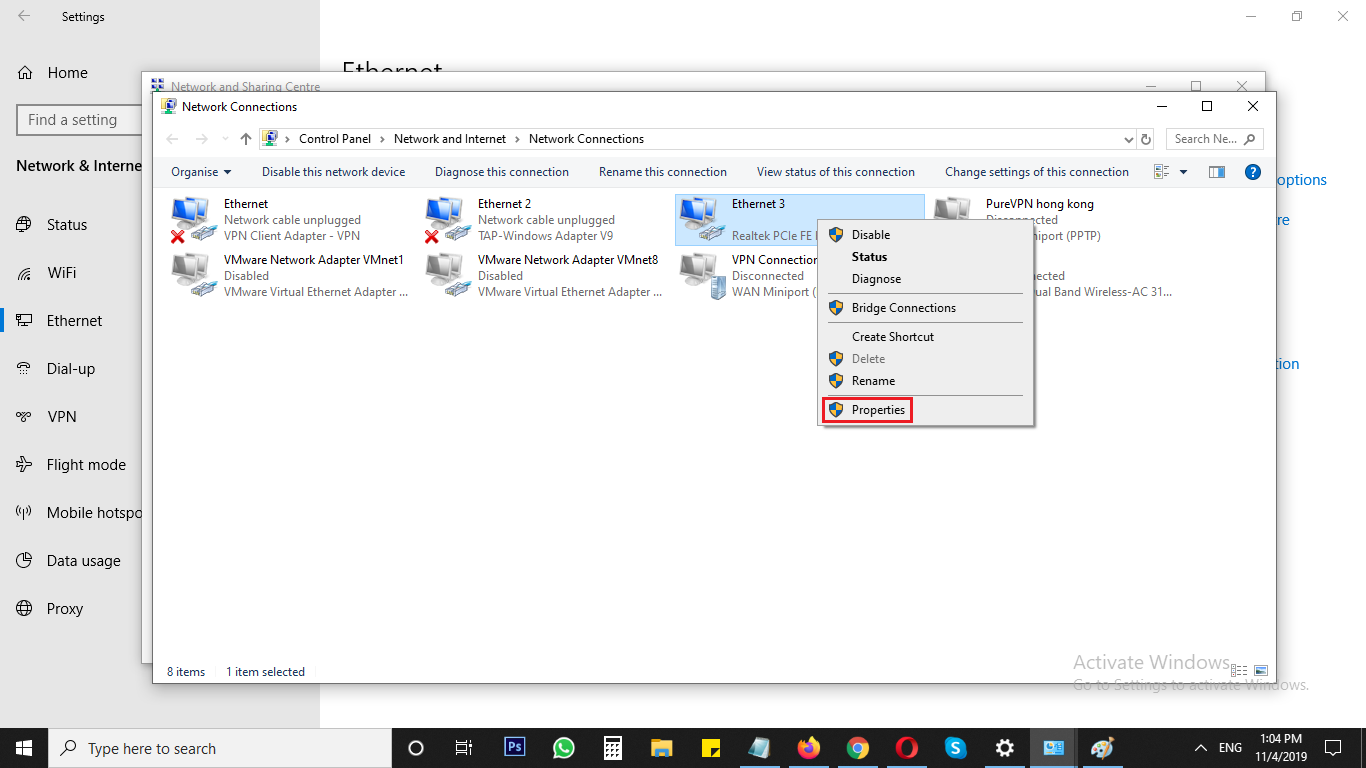Click the Search Network Connections box
The width and height of the screenshot is (1366, 768).
[1214, 139]
